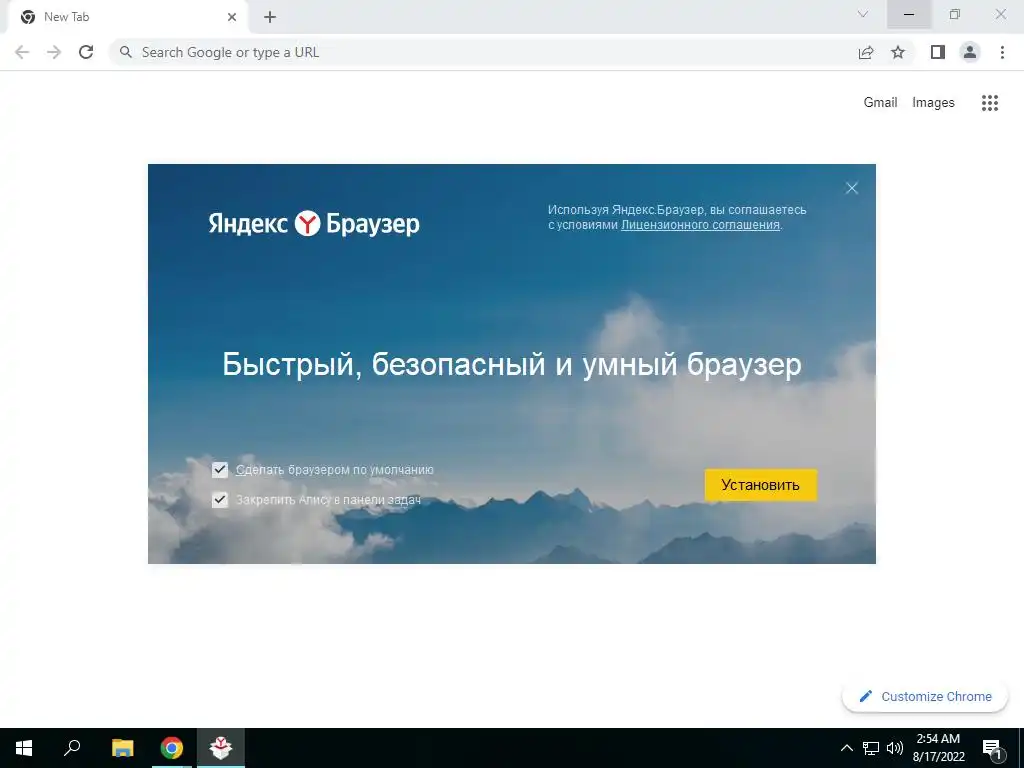This screenshot has height=768, width=1024.
Task: Open taskbar search magnifier
Action: [72, 748]
